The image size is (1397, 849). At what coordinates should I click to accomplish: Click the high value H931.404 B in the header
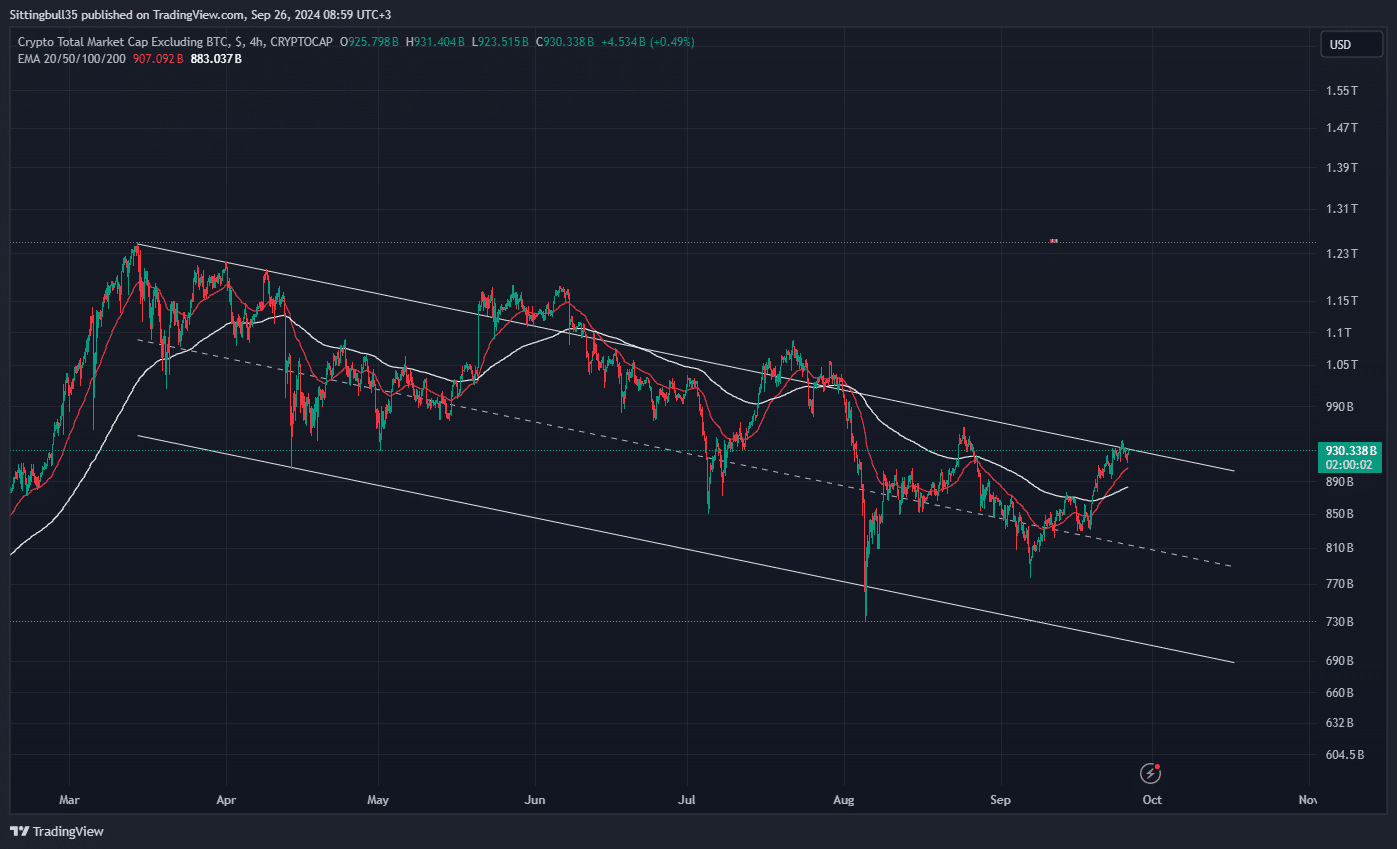pos(435,42)
